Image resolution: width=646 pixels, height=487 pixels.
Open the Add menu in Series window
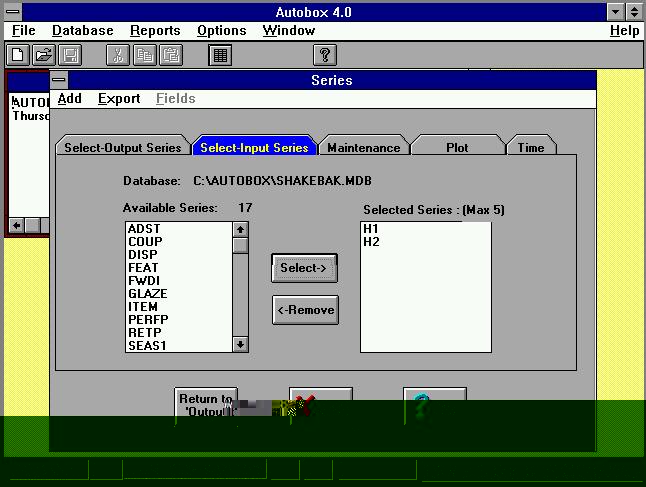point(70,98)
